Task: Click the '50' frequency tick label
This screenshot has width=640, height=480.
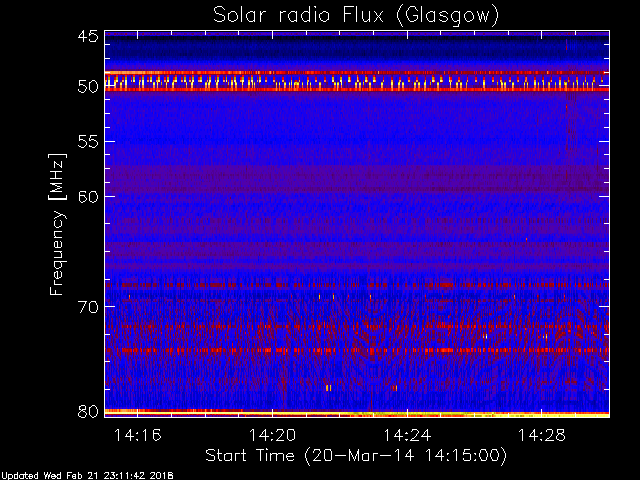Action: point(88,87)
